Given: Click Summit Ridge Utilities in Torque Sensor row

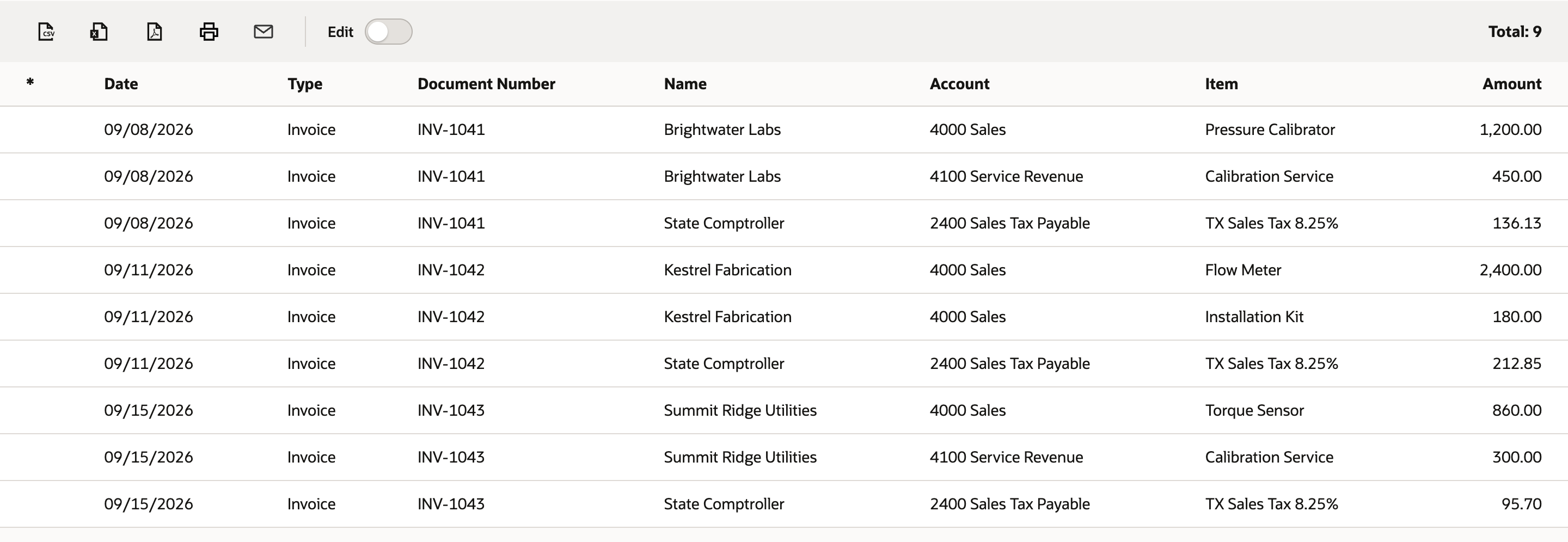Looking at the screenshot, I should [x=740, y=411].
